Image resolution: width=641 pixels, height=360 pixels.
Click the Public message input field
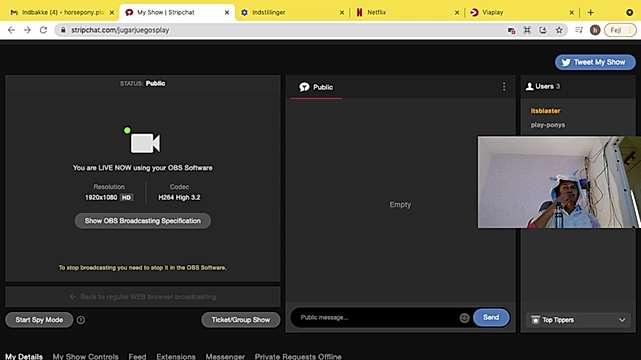click(x=375, y=318)
